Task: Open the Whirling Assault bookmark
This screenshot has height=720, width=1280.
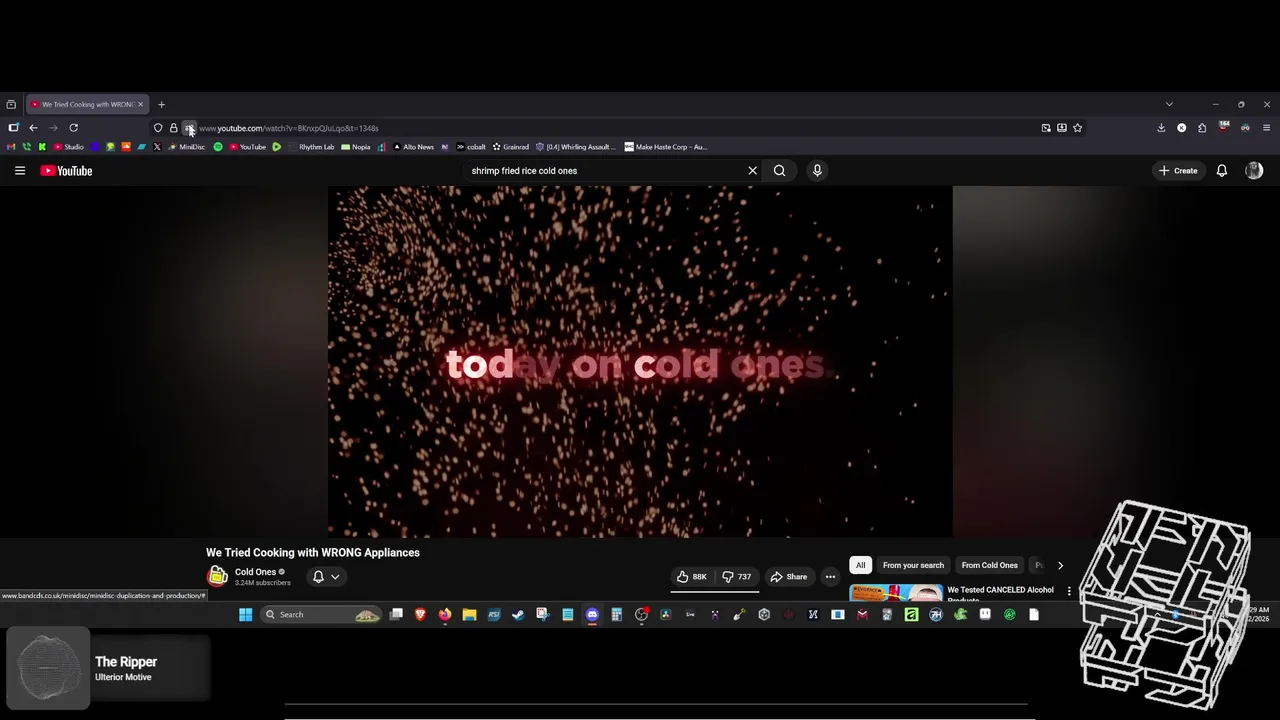Action: pos(576,147)
